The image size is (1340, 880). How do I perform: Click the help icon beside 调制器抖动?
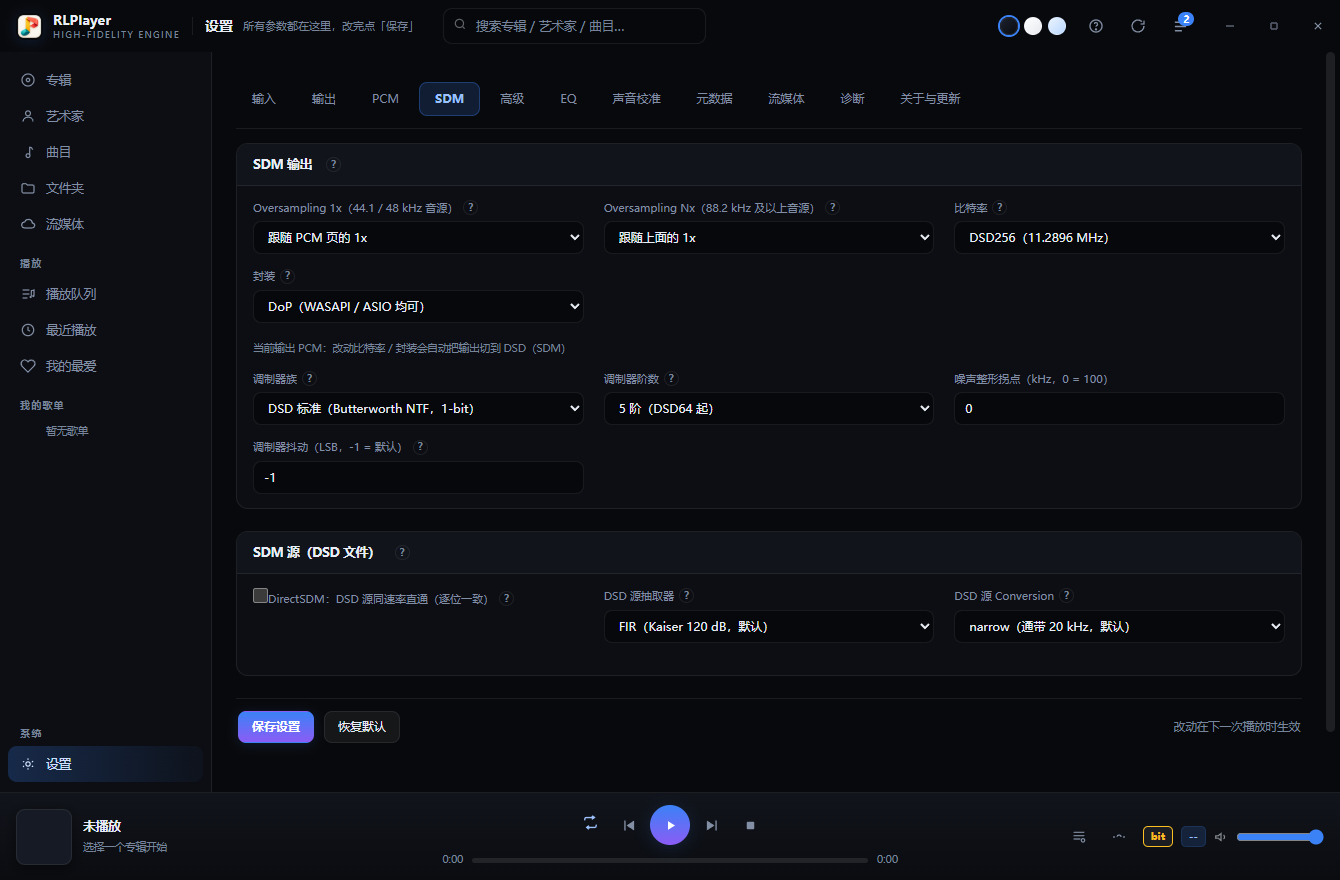tap(420, 447)
